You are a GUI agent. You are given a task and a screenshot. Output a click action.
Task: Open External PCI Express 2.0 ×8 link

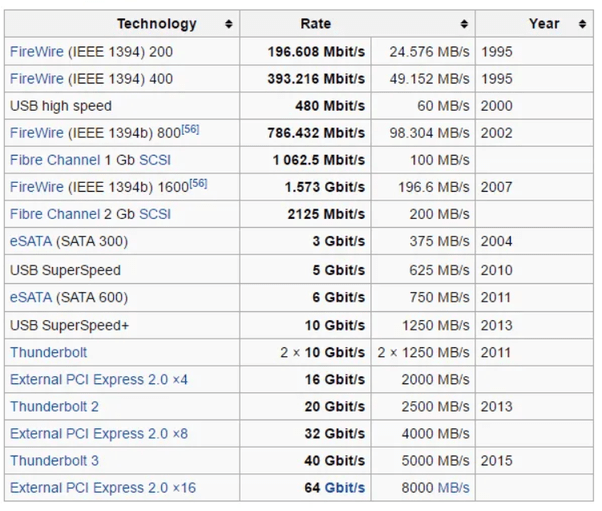[99, 434]
